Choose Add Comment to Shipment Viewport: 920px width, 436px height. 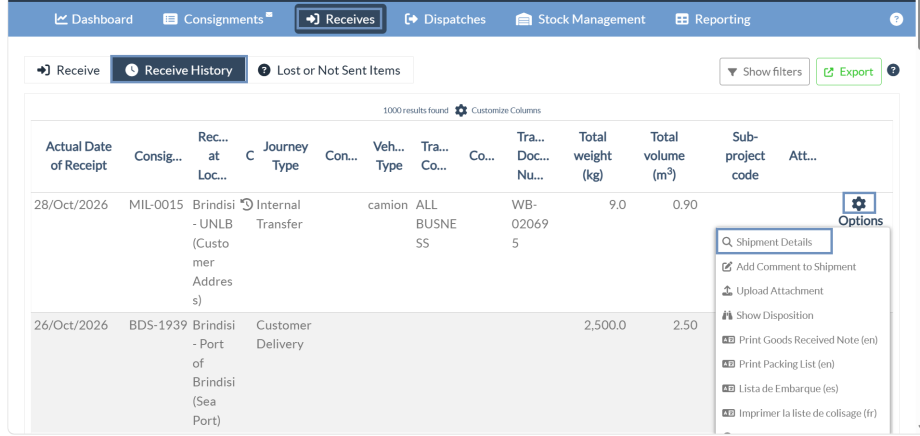[788, 267]
